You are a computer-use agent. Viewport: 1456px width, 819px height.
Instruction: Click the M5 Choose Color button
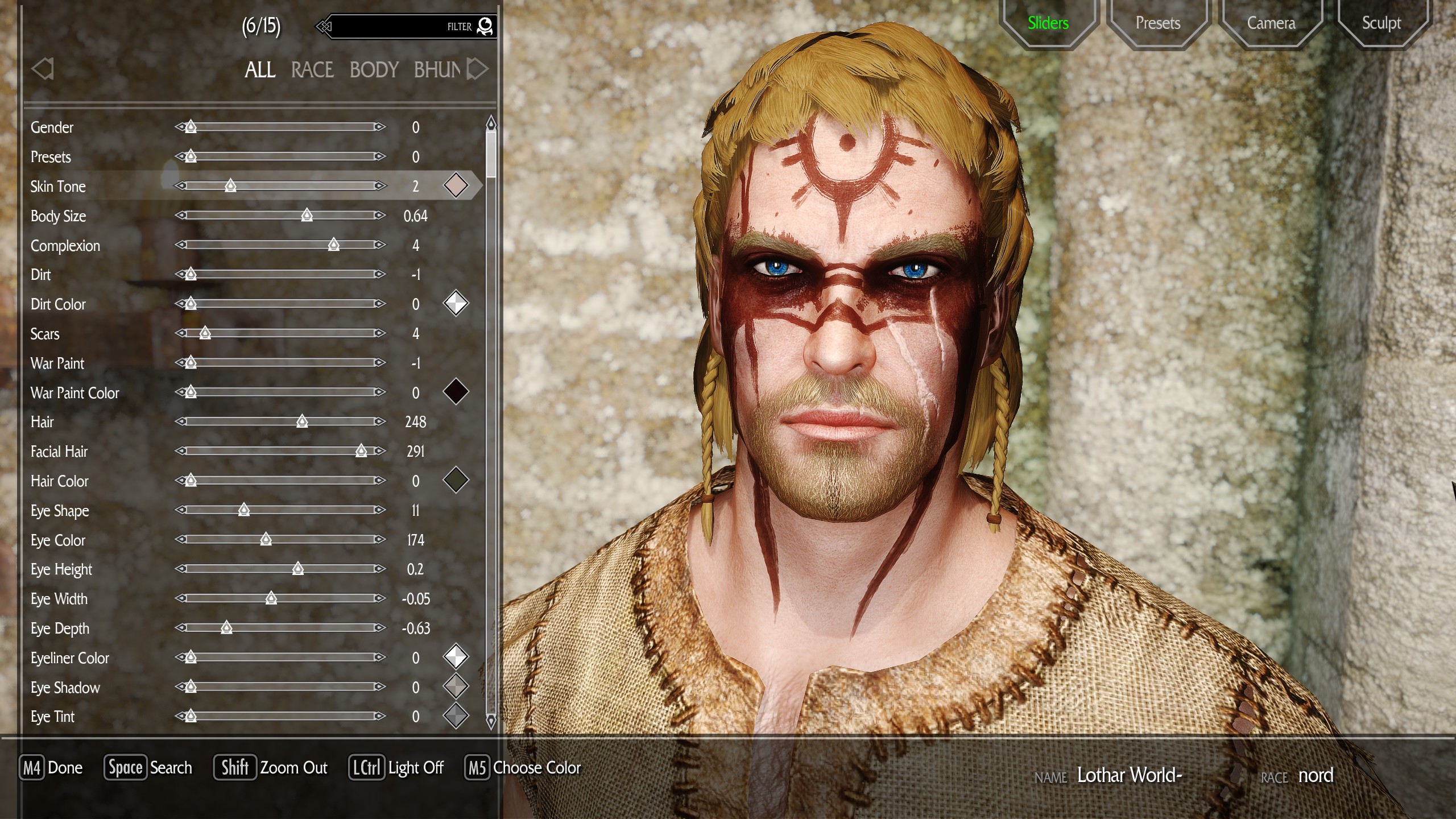coord(523,768)
